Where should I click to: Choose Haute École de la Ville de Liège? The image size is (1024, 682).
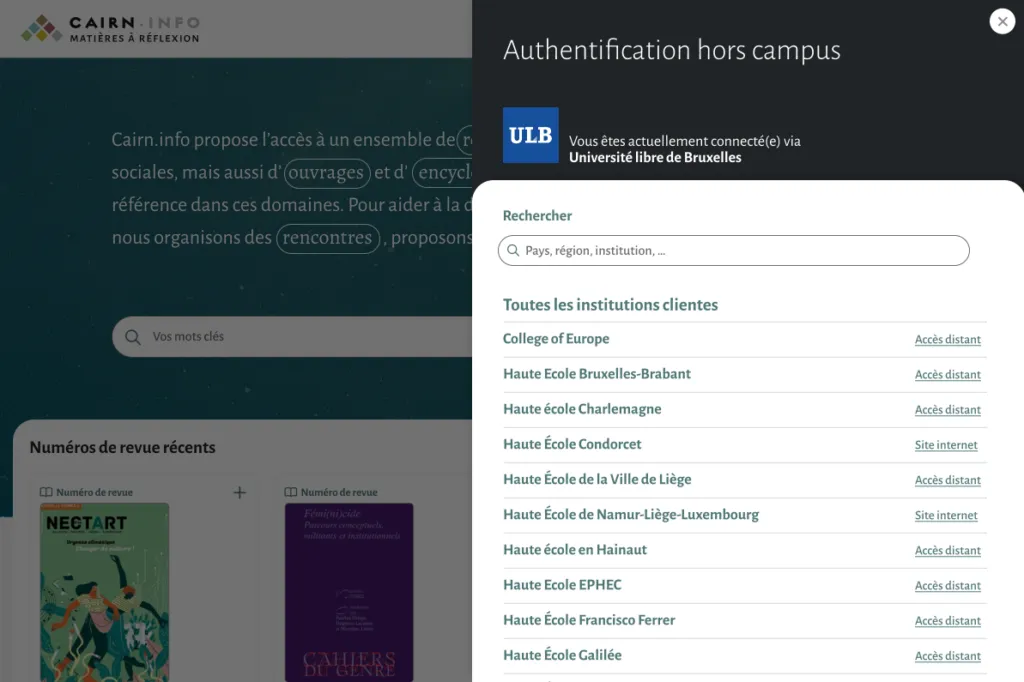[x=597, y=479]
